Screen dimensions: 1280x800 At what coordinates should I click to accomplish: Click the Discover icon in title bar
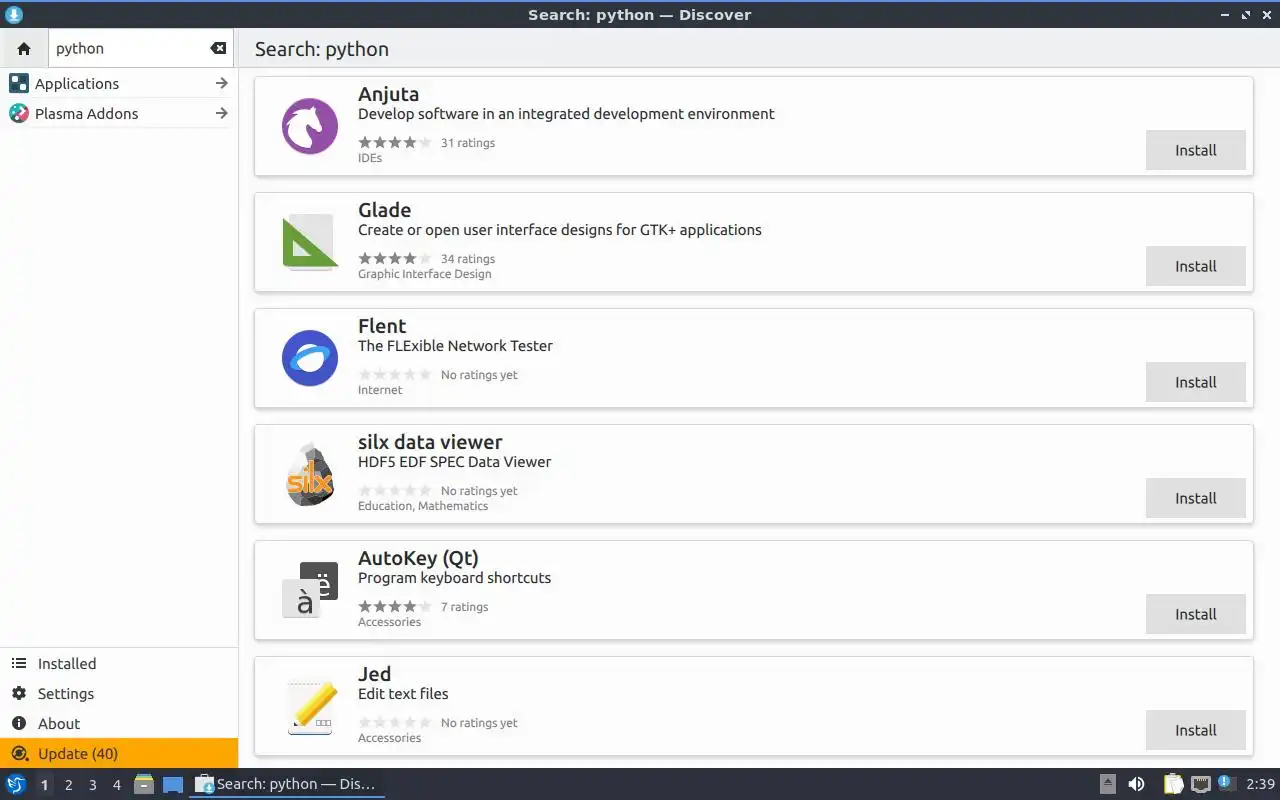tap(14, 14)
